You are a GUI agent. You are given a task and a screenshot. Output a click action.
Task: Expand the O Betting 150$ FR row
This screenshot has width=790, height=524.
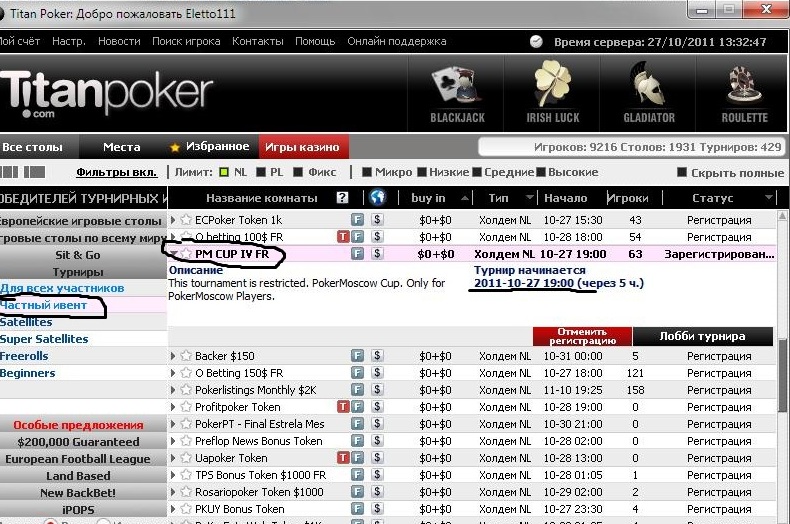173,373
